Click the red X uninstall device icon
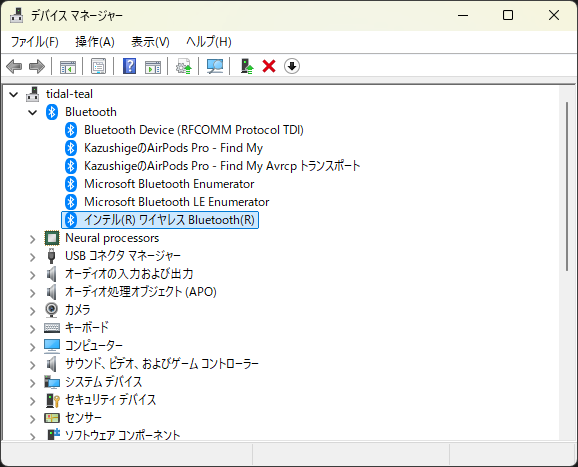 click(269, 67)
